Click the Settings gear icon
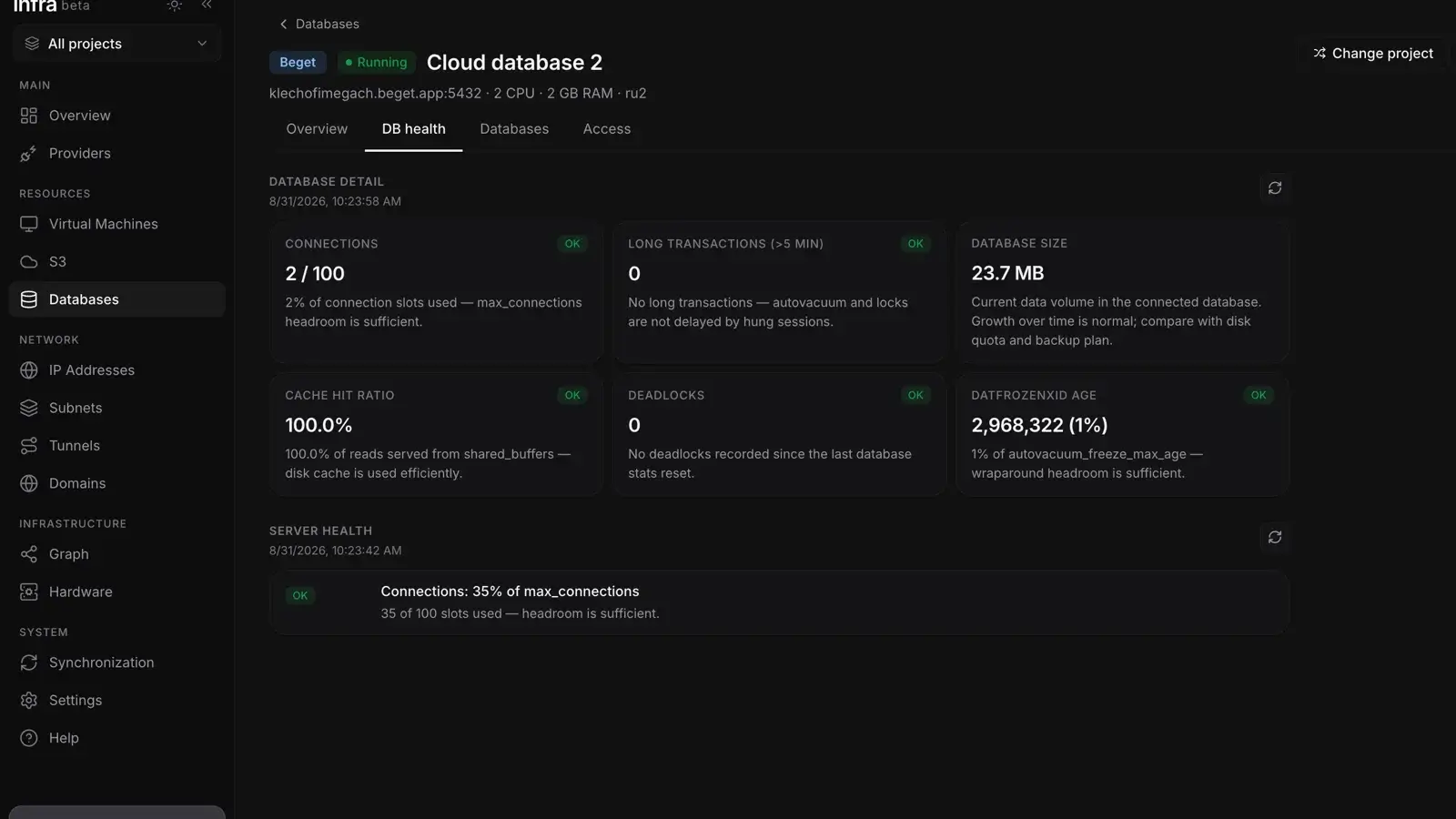 point(29,701)
